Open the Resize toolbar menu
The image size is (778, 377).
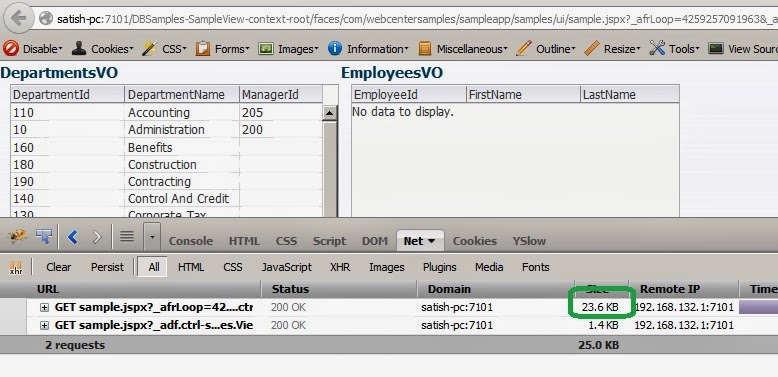612,49
